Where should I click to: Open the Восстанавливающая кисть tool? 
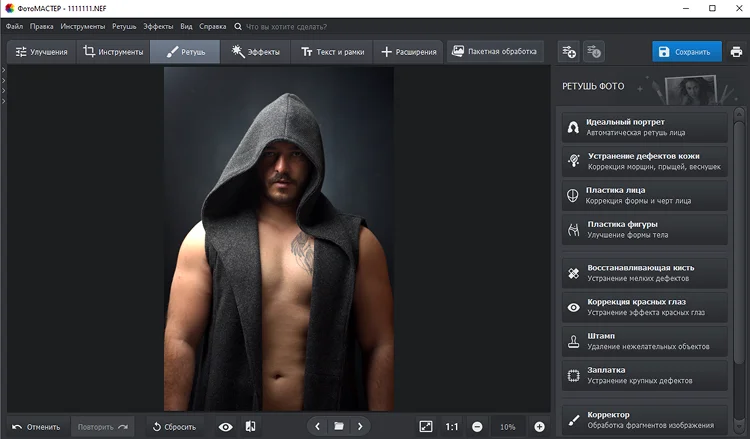tap(645, 272)
